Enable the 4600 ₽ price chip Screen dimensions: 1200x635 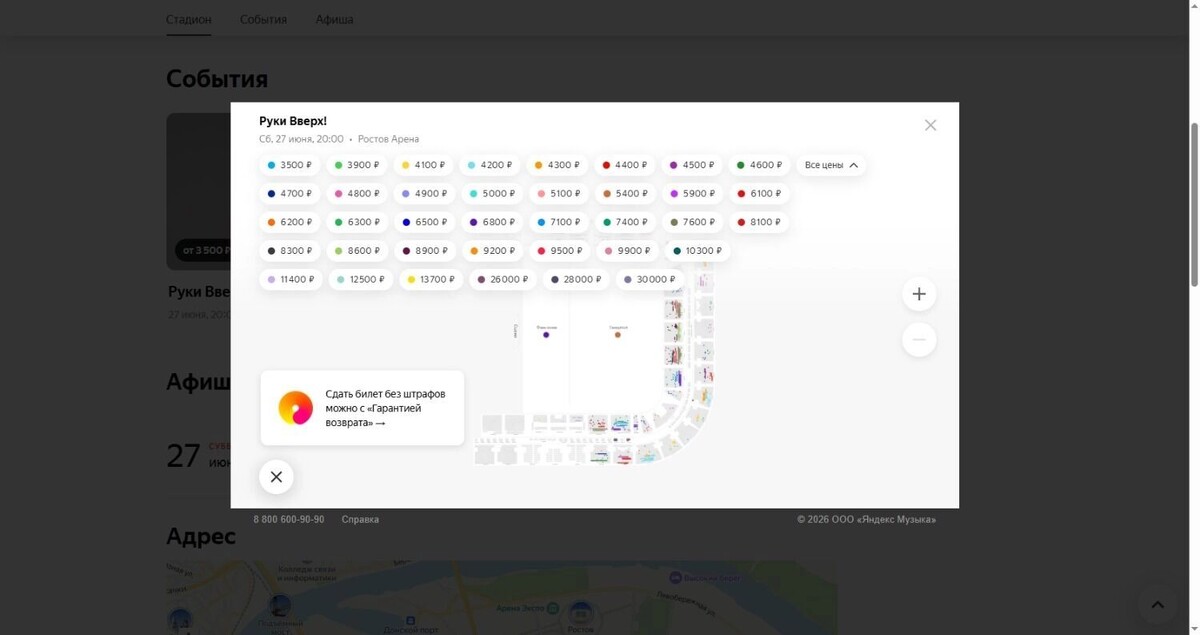(759, 165)
